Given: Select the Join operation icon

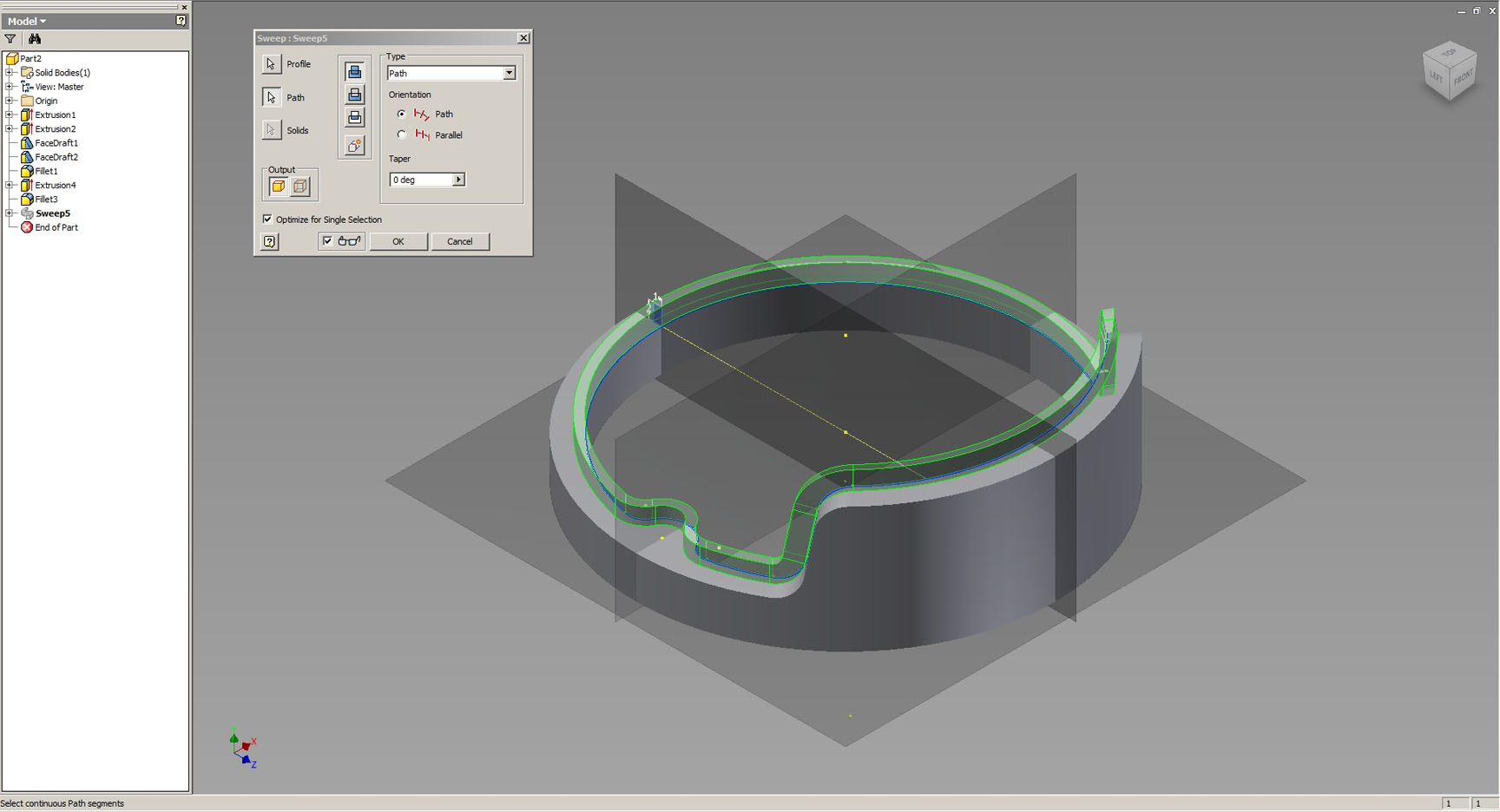Looking at the screenshot, I should tap(354, 72).
